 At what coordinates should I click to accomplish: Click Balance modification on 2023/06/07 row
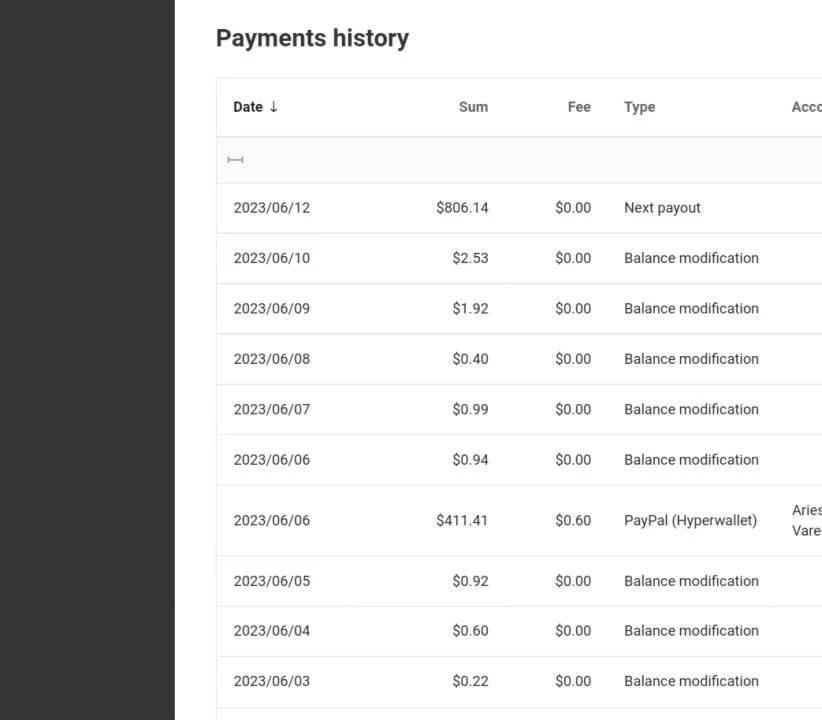[x=691, y=409]
